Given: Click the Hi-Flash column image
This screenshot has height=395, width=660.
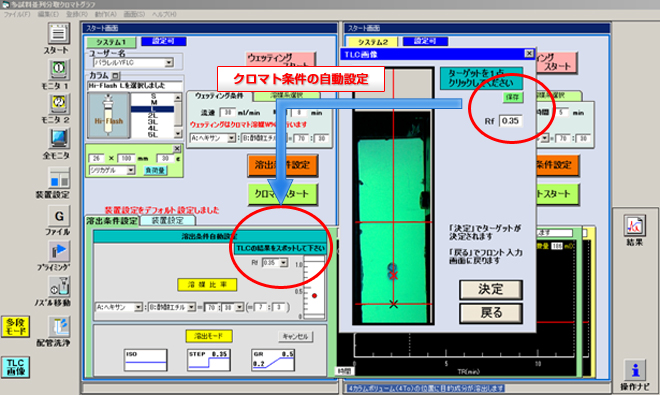Looking at the screenshot, I should 109,115.
